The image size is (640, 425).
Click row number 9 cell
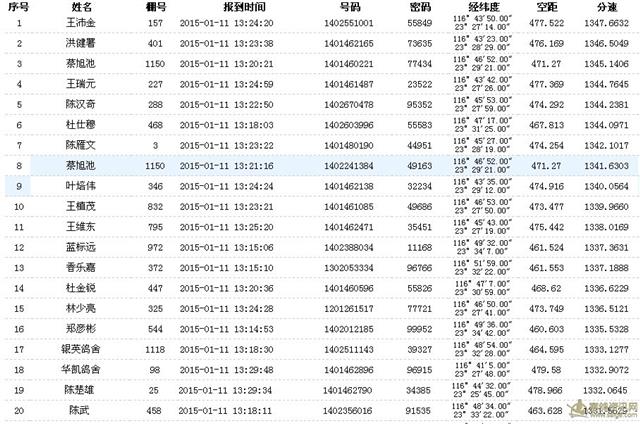tap(19, 186)
